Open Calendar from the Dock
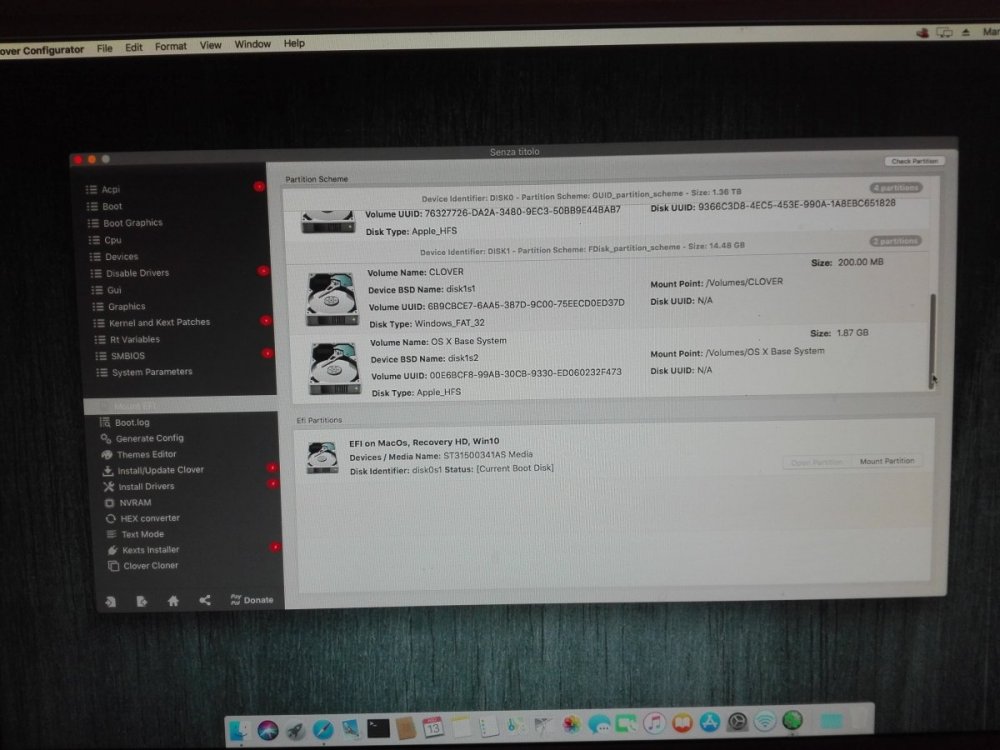1000x750 pixels. [433, 726]
